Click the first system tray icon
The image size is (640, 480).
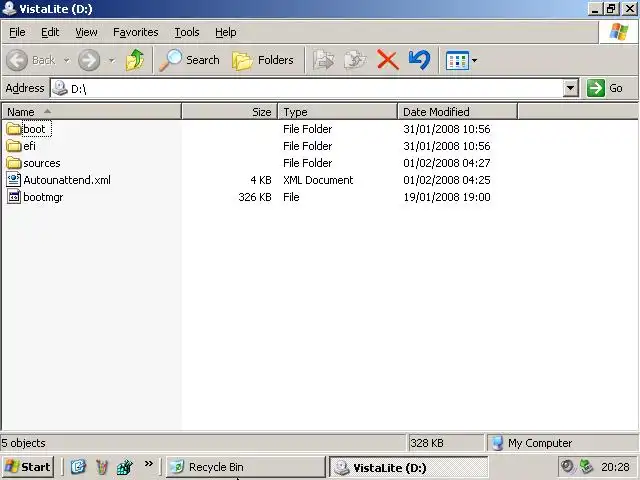(567, 466)
